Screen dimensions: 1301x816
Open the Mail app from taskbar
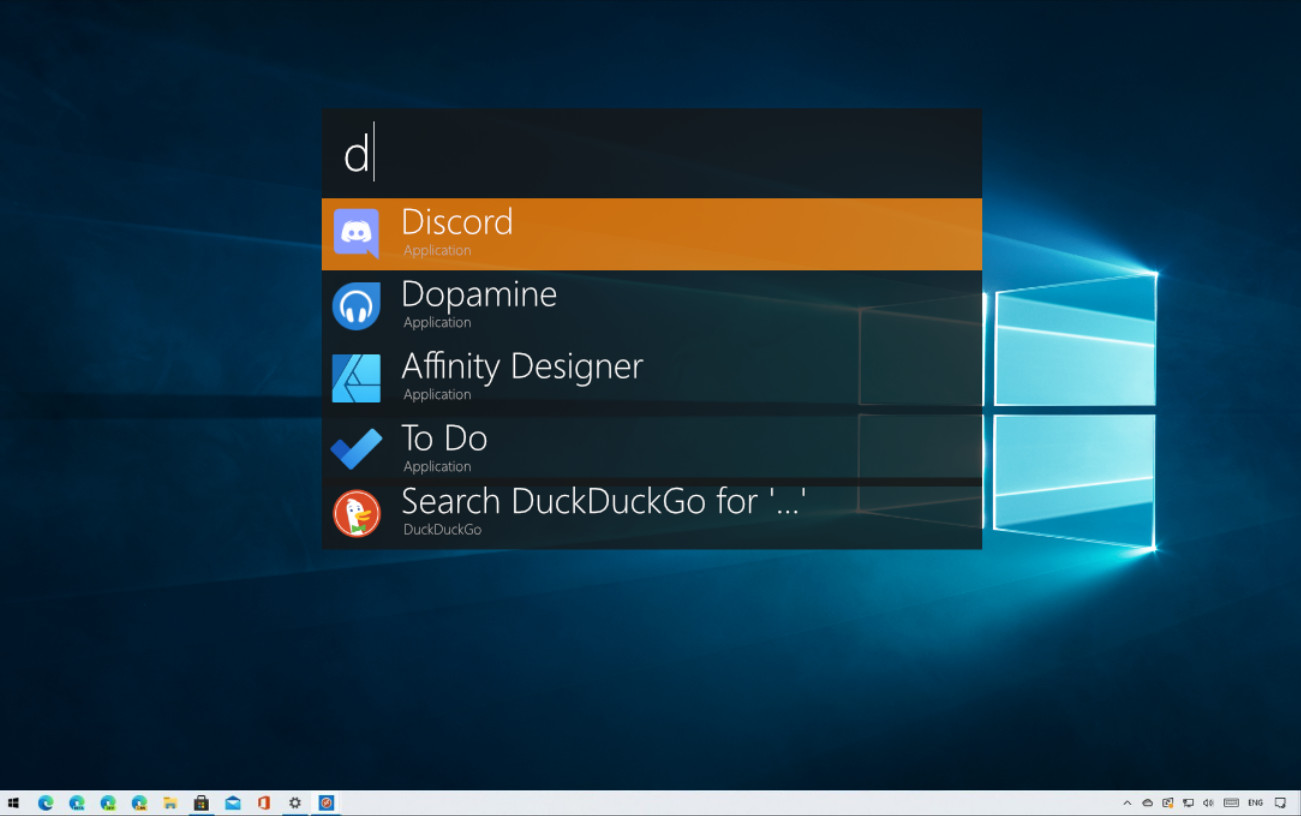pyautogui.click(x=233, y=803)
